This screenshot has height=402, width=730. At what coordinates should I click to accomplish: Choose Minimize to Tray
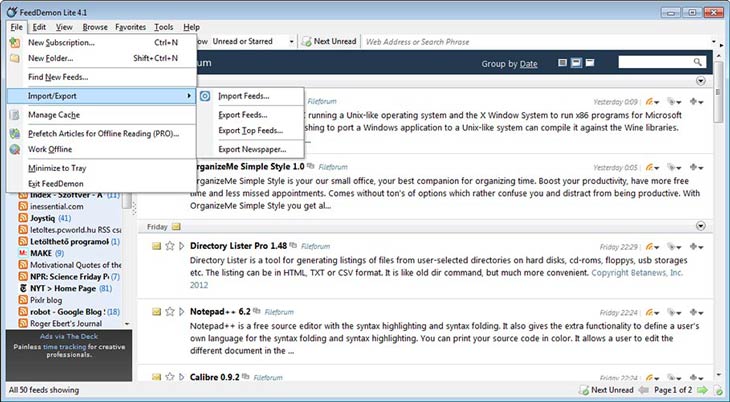(101, 168)
